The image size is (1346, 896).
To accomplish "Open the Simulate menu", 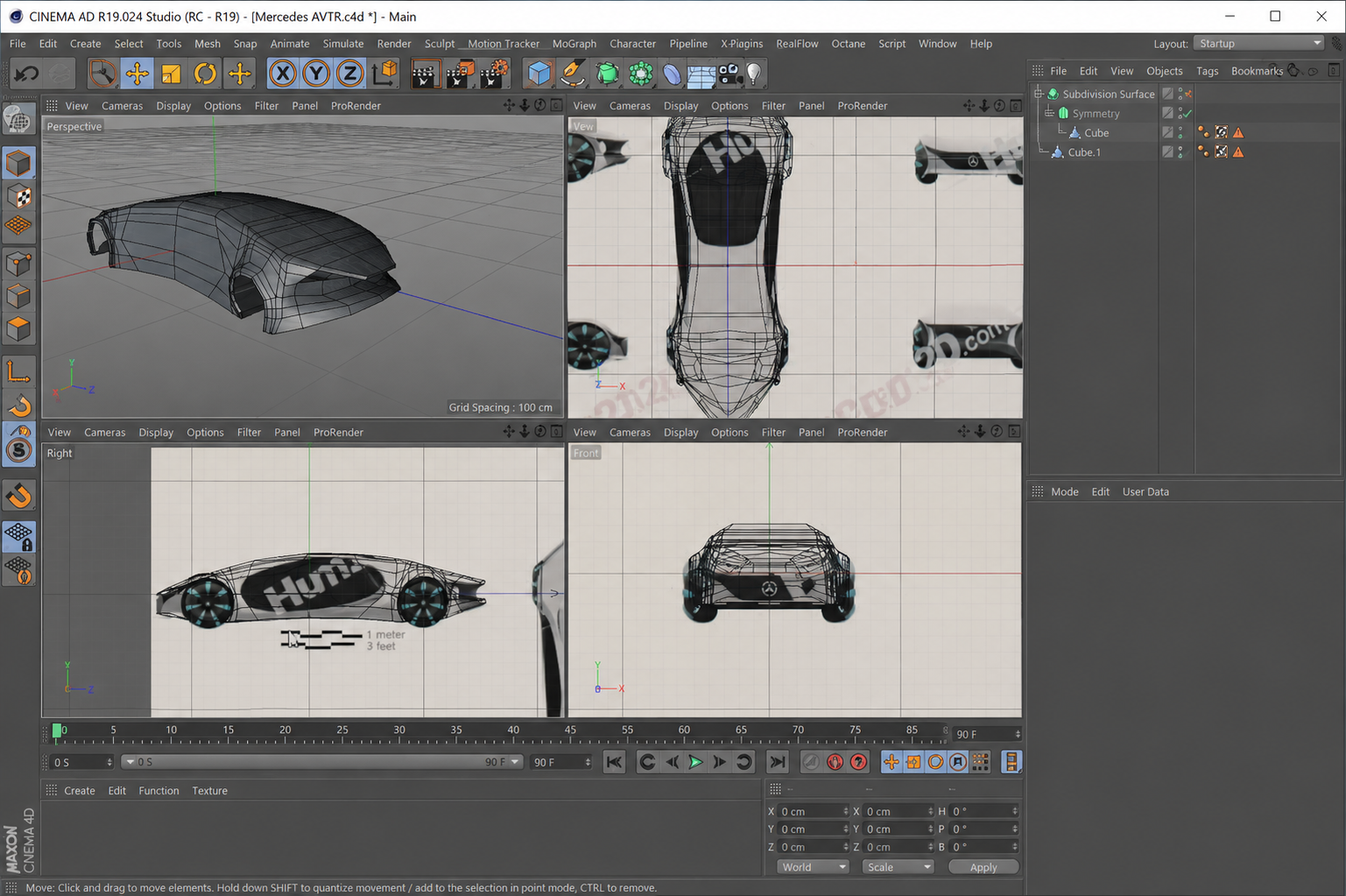I will [x=342, y=43].
